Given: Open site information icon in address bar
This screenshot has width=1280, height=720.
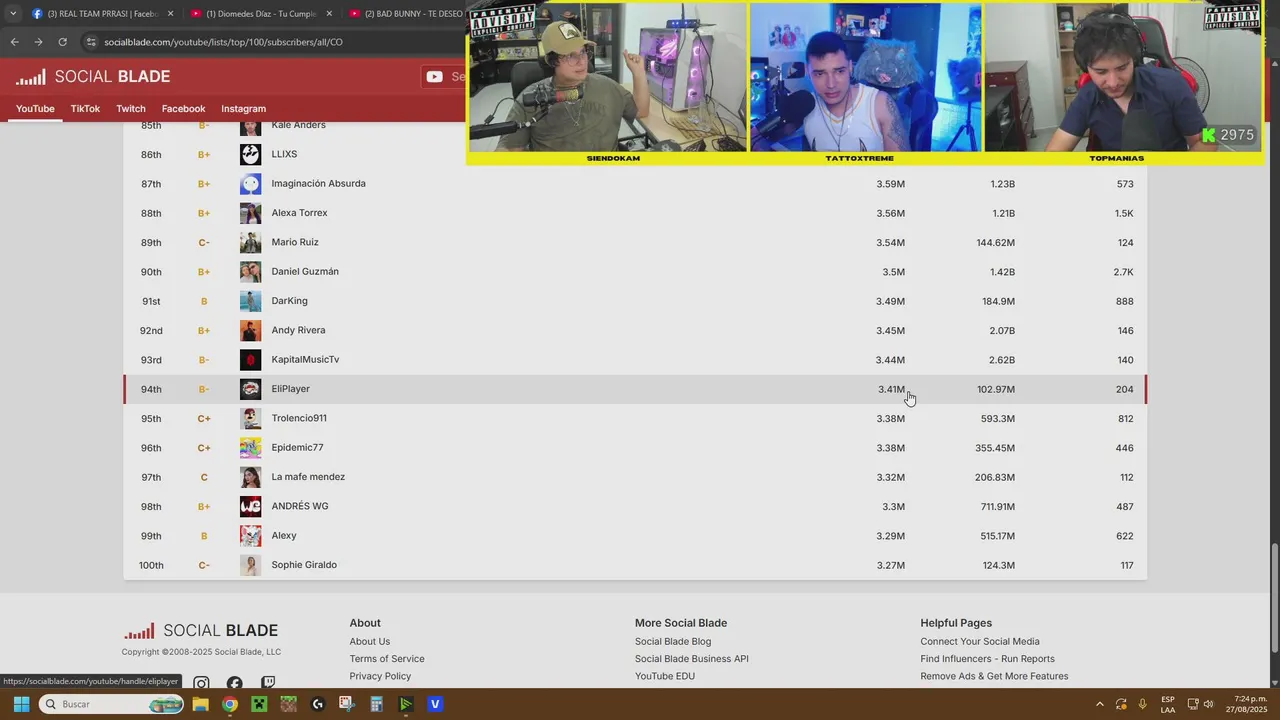Looking at the screenshot, I should click(x=91, y=42).
